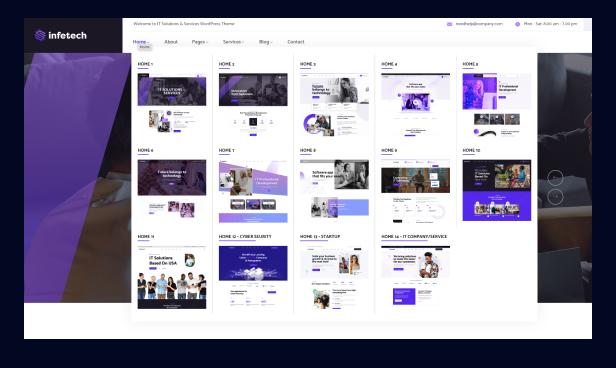Click the Welcome to IT Solutions text
The height and width of the screenshot is (368, 616).
click(184, 24)
